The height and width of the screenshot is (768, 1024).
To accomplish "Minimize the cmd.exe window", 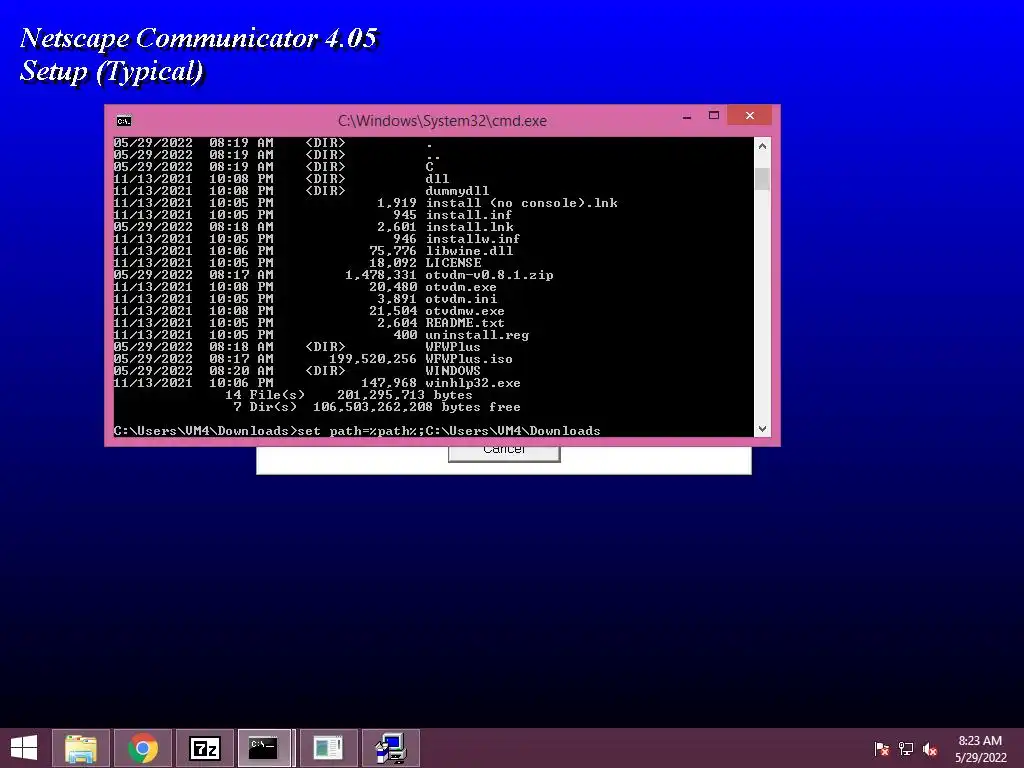I will click(687, 117).
